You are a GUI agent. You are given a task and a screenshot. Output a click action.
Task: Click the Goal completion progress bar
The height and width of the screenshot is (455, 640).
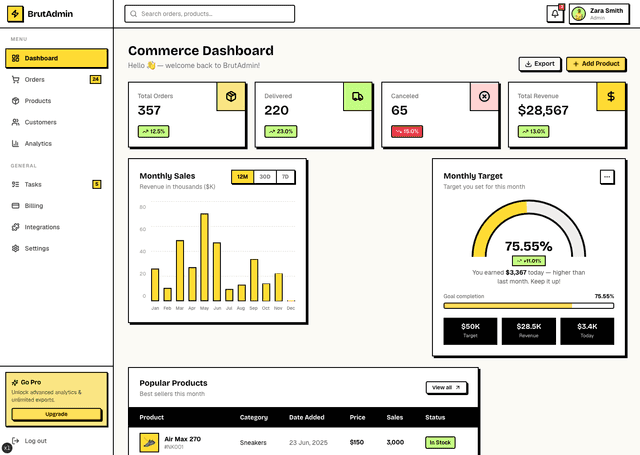(x=529, y=306)
